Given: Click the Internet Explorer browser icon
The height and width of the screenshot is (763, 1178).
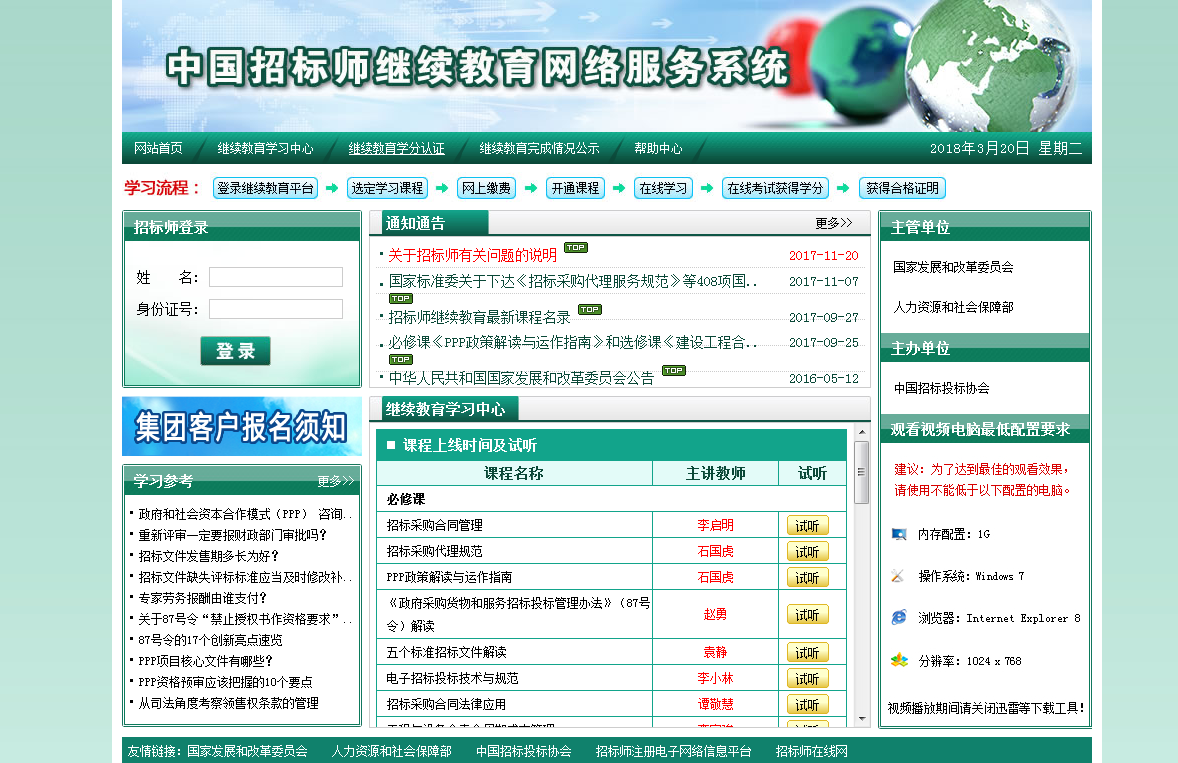Looking at the screenshot, I should pyautogui.click(x=899, y=618).
